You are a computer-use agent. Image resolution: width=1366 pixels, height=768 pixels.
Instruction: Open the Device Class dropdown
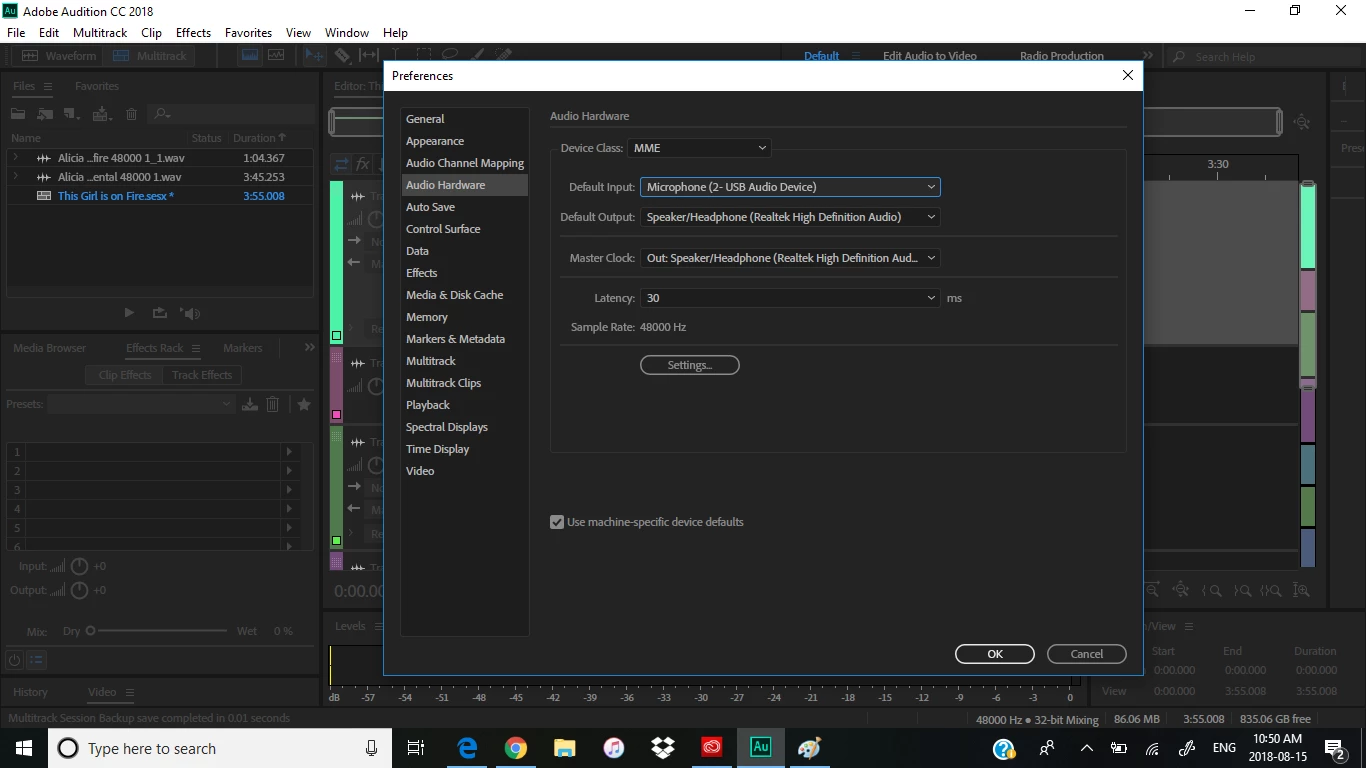coord(699,148)
